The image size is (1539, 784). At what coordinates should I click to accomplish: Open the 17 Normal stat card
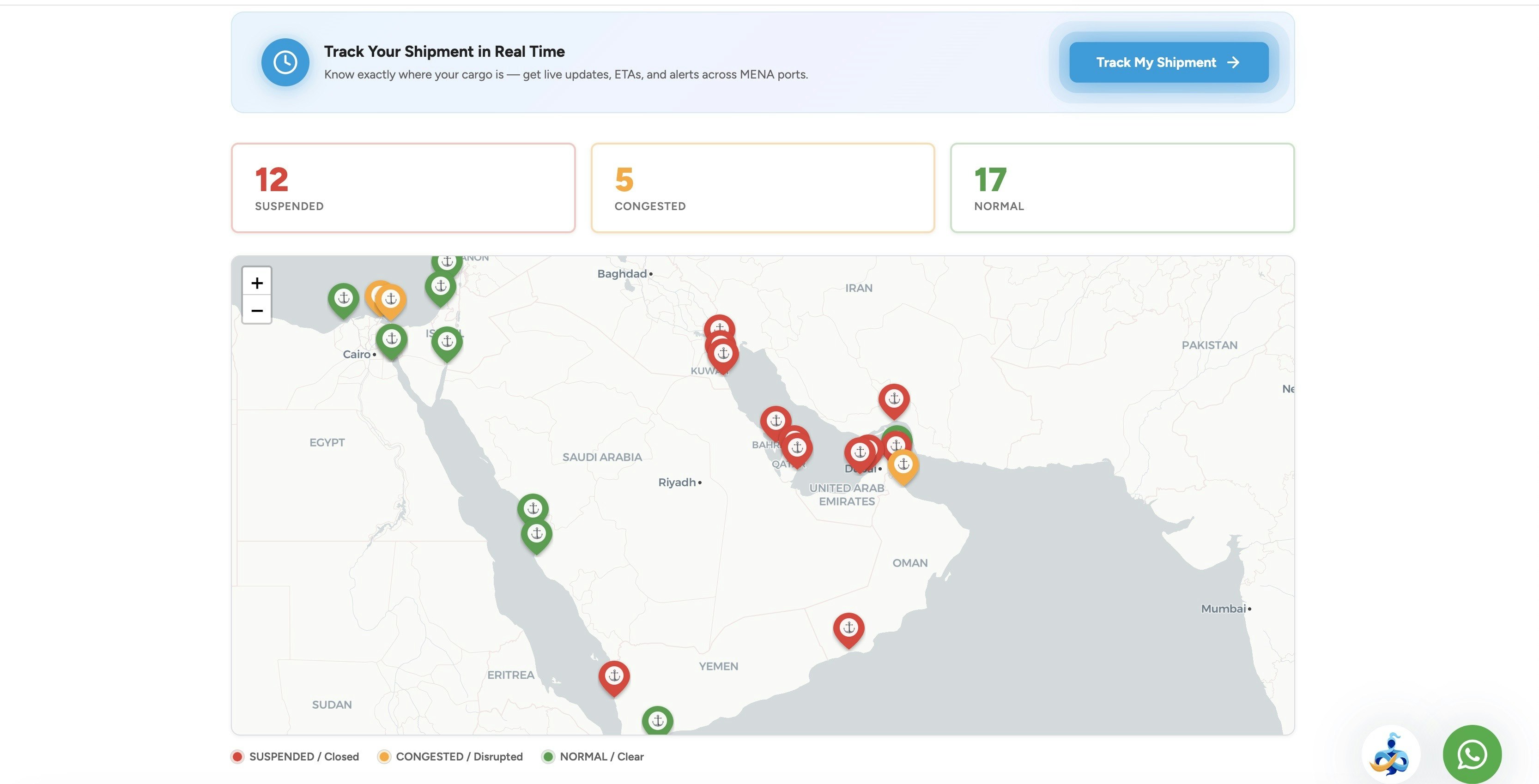tap(1121, 187)
